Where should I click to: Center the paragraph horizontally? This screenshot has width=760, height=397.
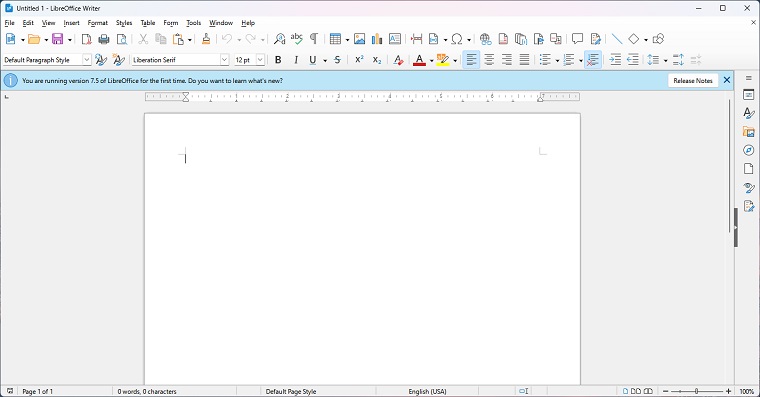pos(489,60)
